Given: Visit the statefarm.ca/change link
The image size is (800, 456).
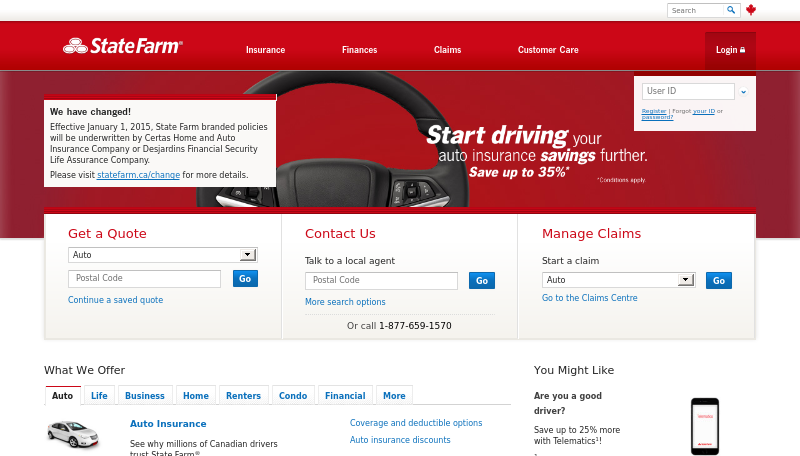Looking at the screenshot, I should 138,175.
